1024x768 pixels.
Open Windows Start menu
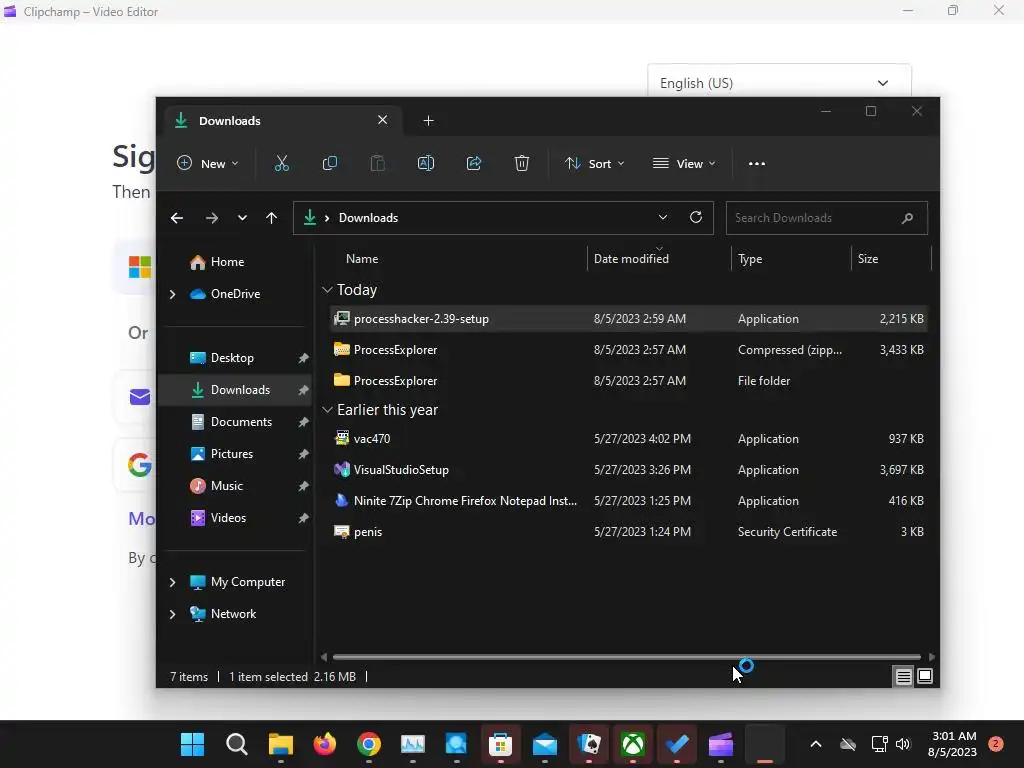coord(193,744)
